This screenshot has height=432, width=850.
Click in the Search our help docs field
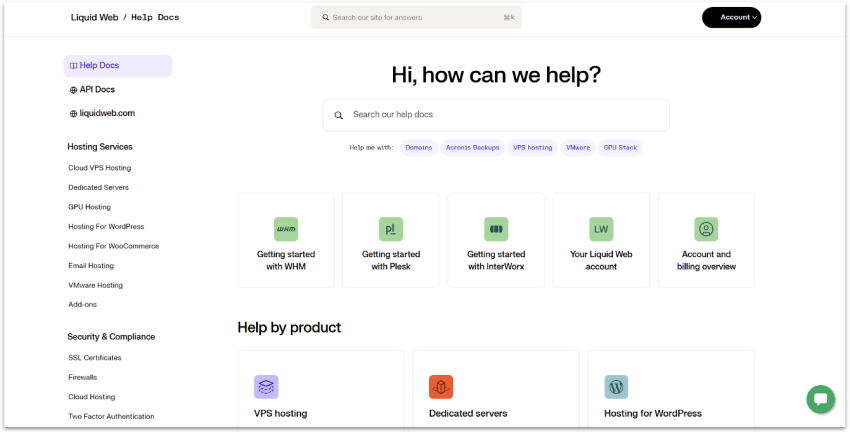[496, 115]
